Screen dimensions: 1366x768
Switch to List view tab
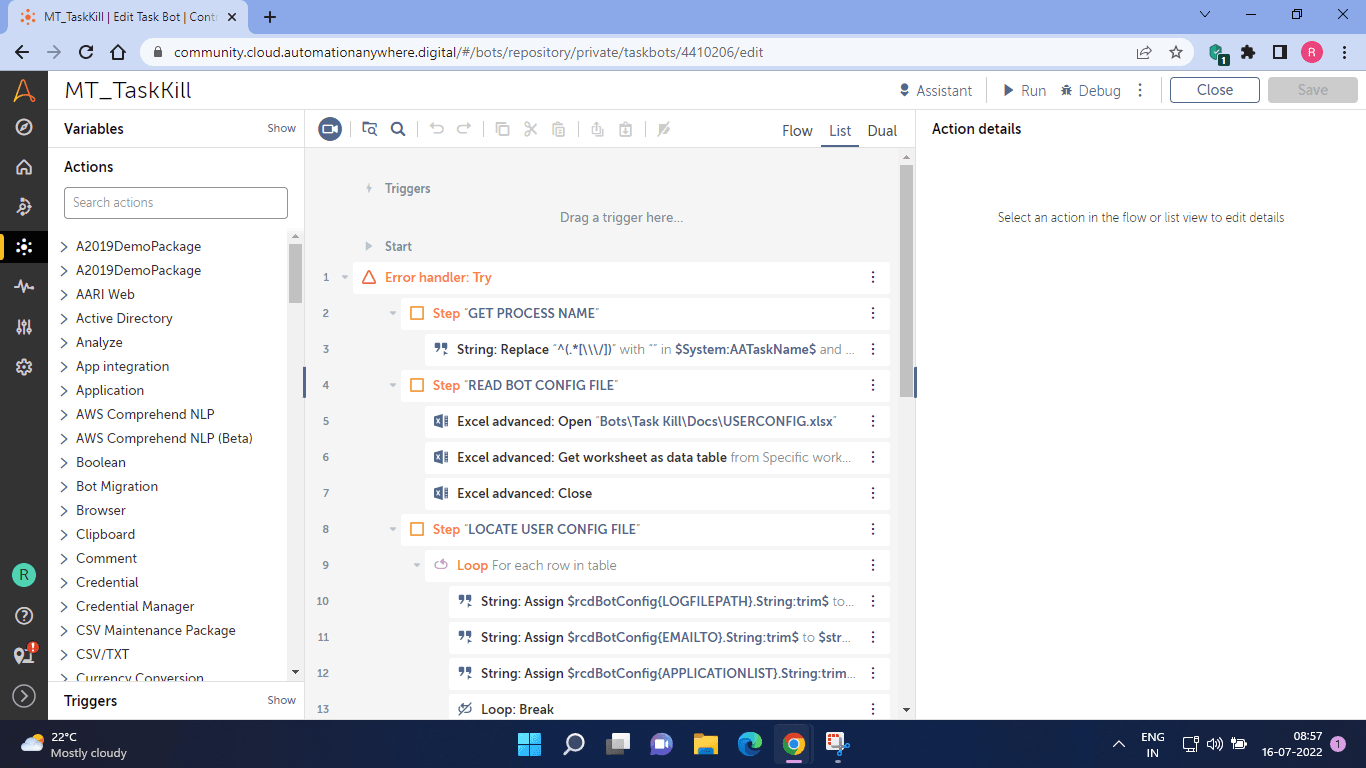pos(840,131)
